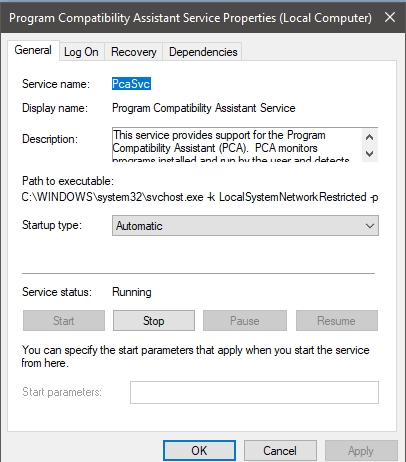Open the Log On tab

point(81,52)
